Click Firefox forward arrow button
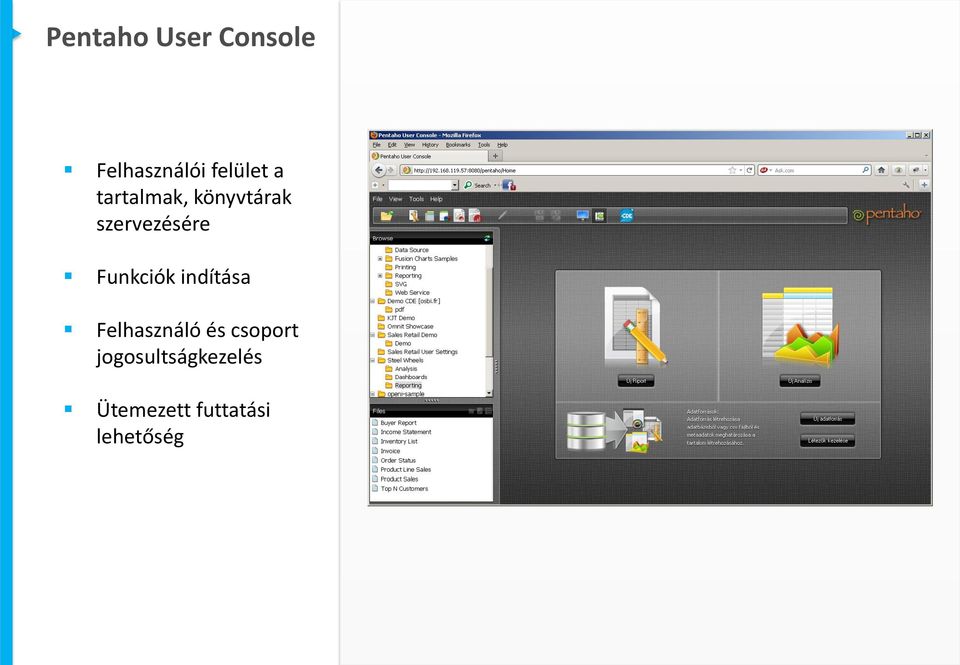The image size is (960, 665). [391, 170]
